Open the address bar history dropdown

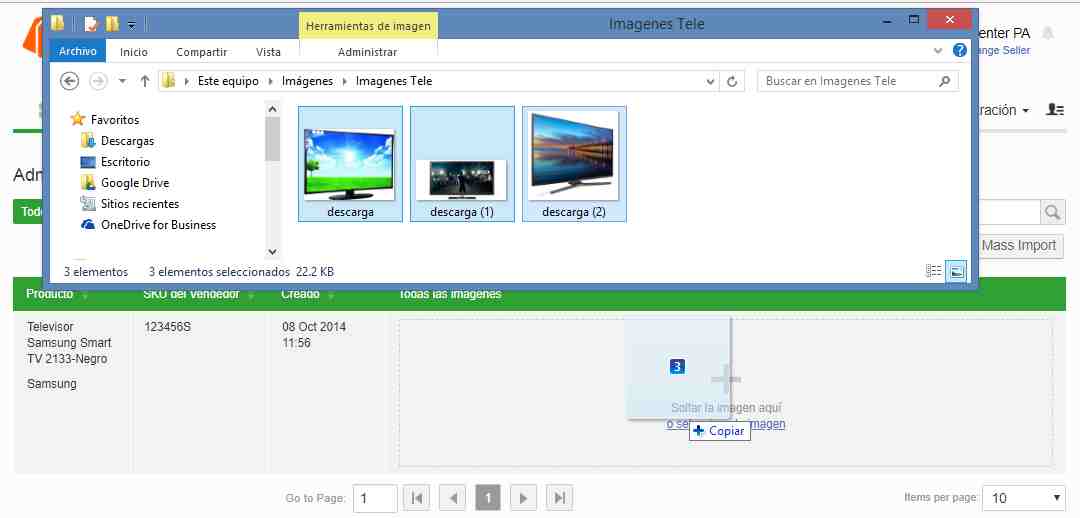pos(711,81)
